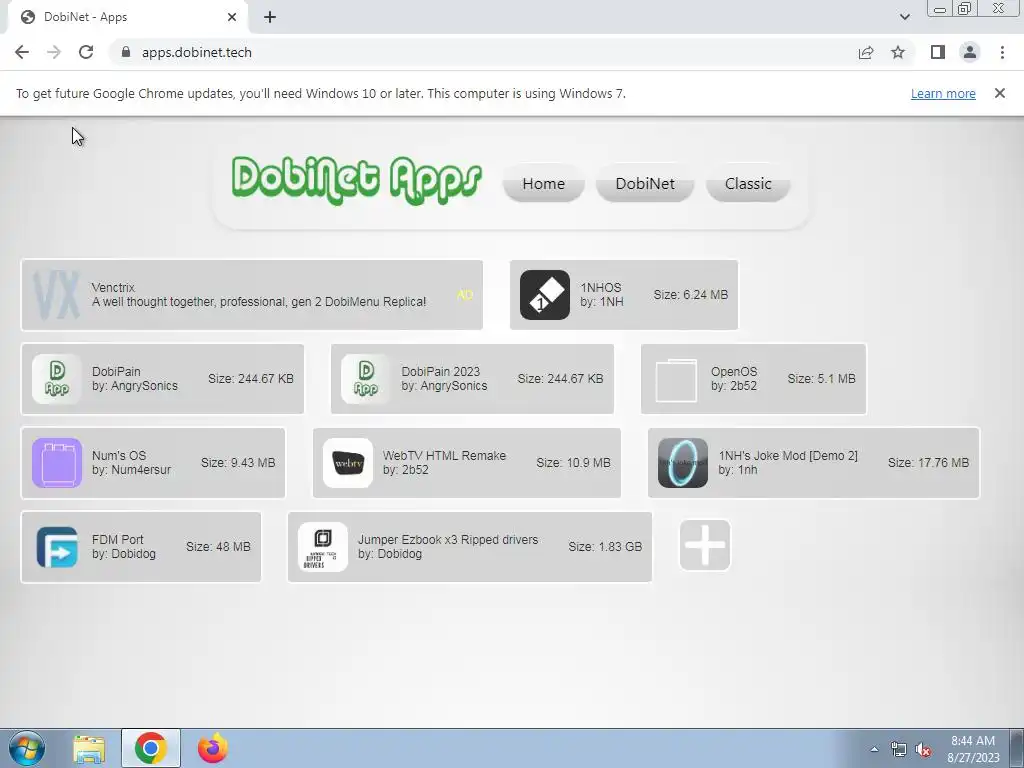
Task: Click 'FDM Port' title text
Action: (118, 539)
